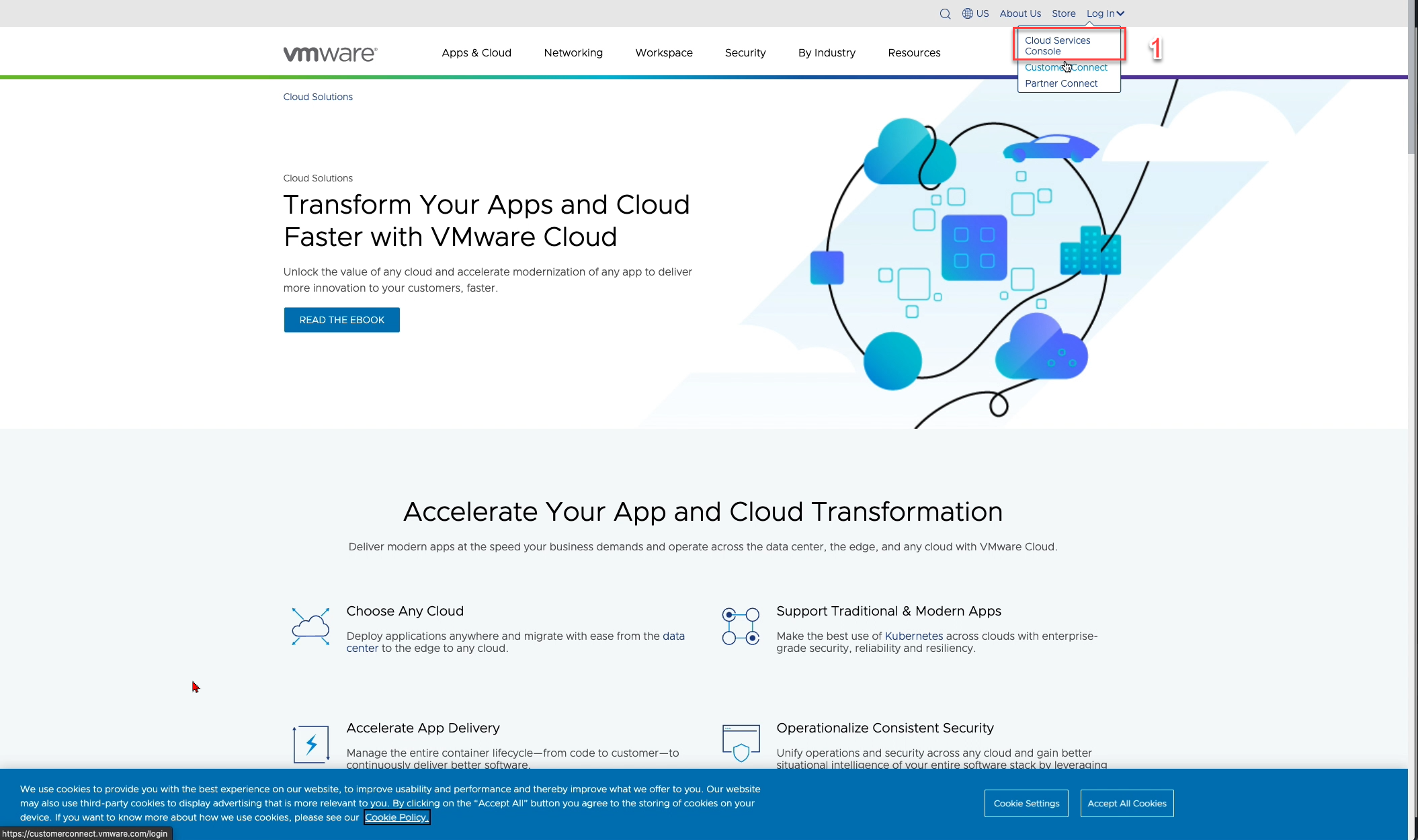Viewport: 1418px width, 840px height.
Task: Click the Choose Any Cloud icon
Action: [x=310, y=626]
